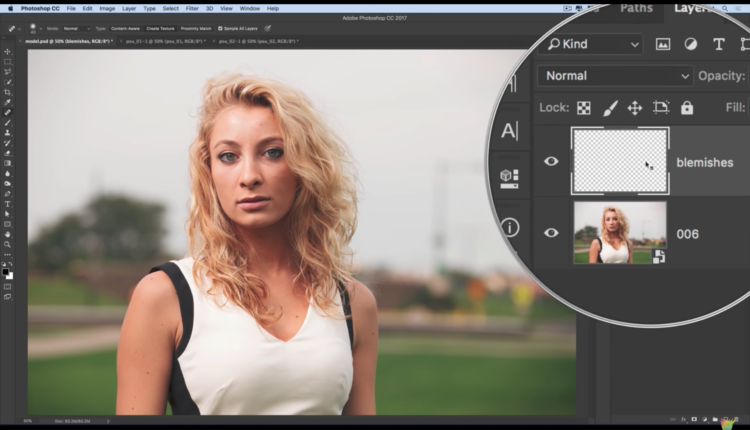Image resolution: width=750 pixels, height=430 pixels.
Task: Click the lock position icon
Action: tap(635, 108)
